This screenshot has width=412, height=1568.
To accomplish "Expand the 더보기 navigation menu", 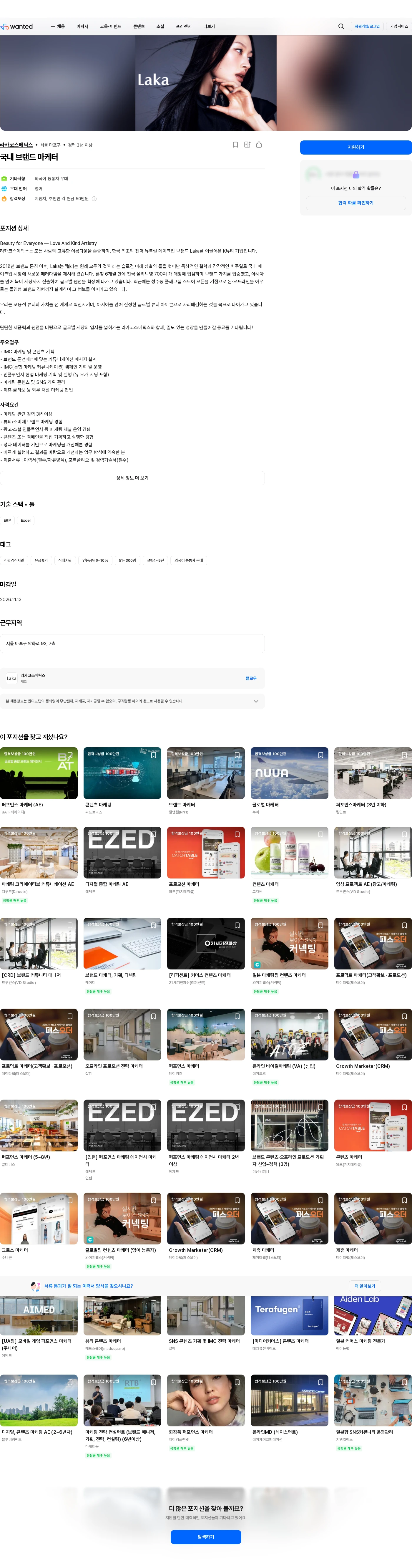I will click(x=209, y=26).
